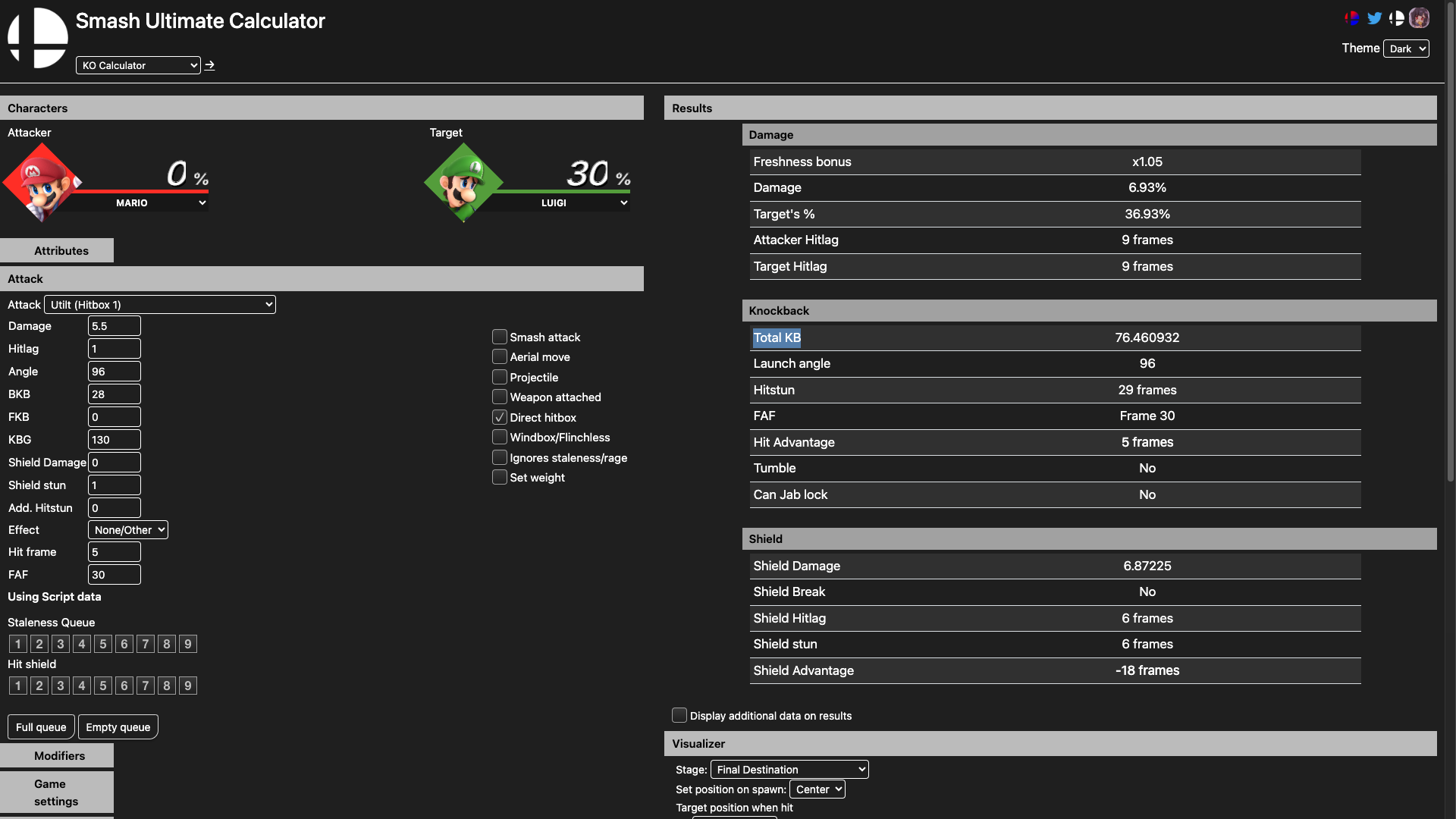Click the large Smash logo beside title
This screenshot has width=1456, height=819.
38,38
